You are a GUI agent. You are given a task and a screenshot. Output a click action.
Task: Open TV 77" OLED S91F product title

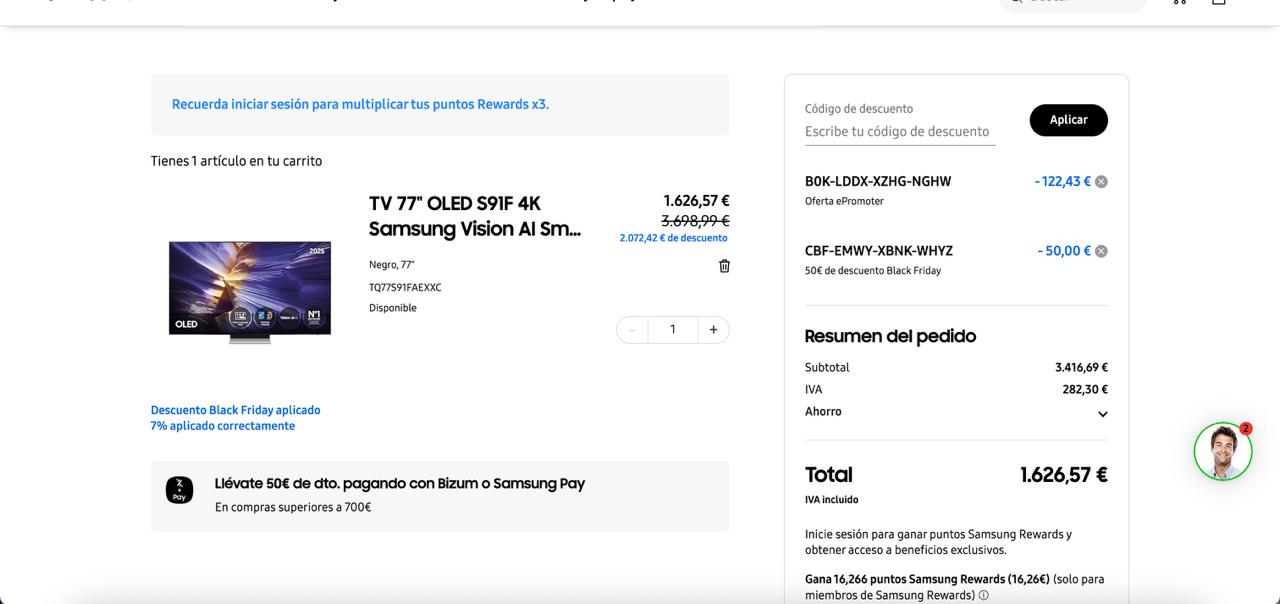pos(474,216)
